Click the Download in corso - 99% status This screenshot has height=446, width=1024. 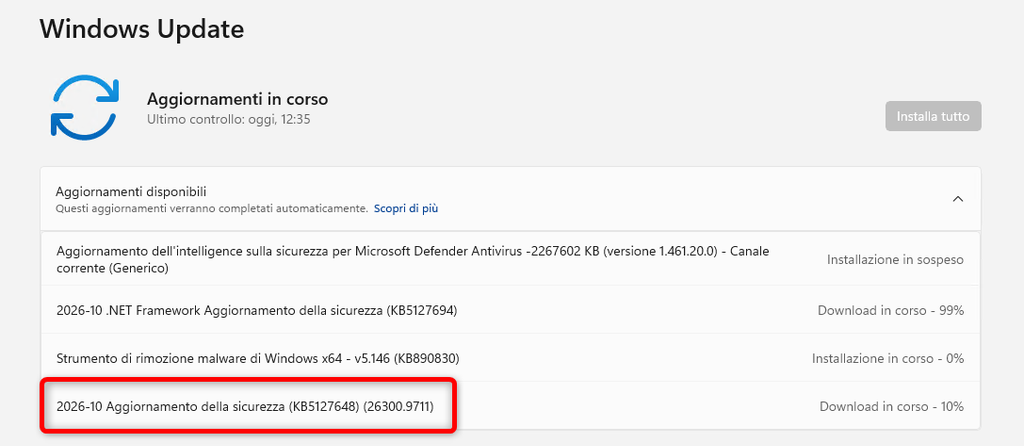(x=891, y=311)
